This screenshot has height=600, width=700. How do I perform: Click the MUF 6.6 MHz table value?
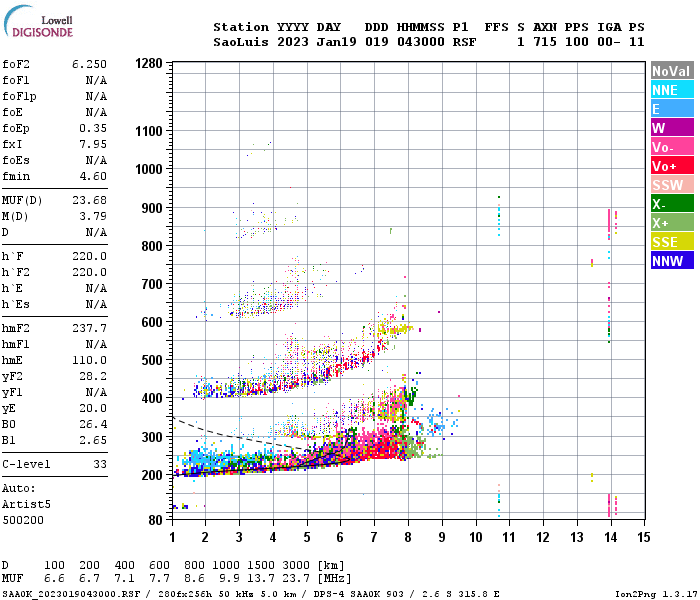pyautogui.click(x=54, y=579)
